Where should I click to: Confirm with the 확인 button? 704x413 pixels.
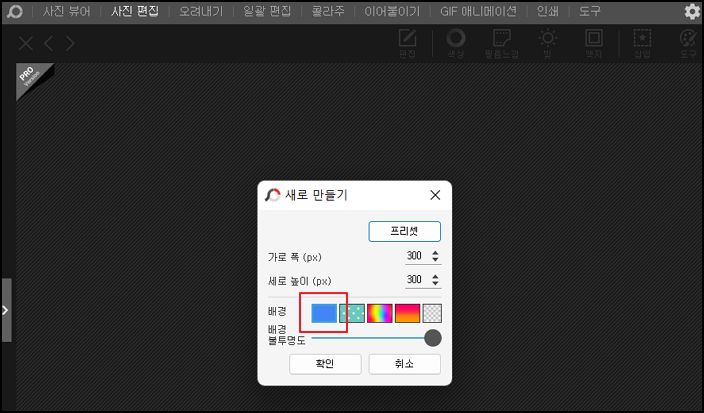(325, 364)
